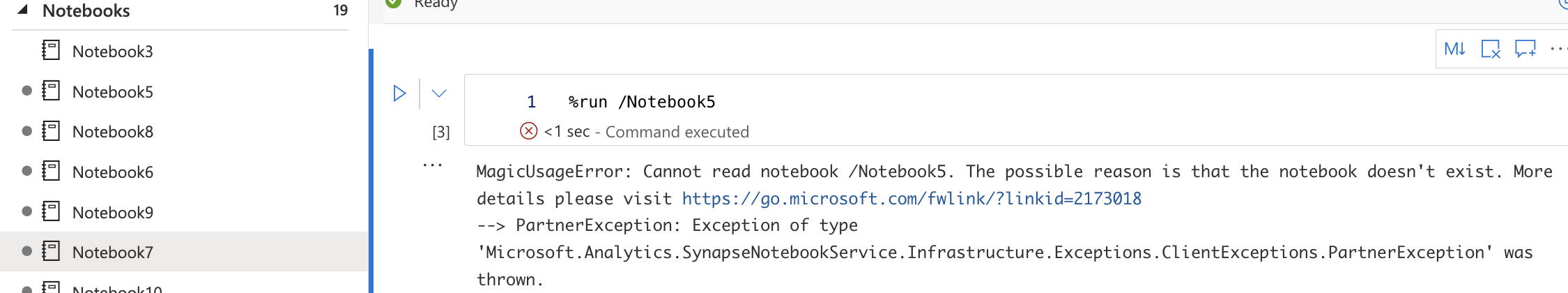Click into the %run /Notebook5 code line
1568x293 pixels.
click(641, 103)
